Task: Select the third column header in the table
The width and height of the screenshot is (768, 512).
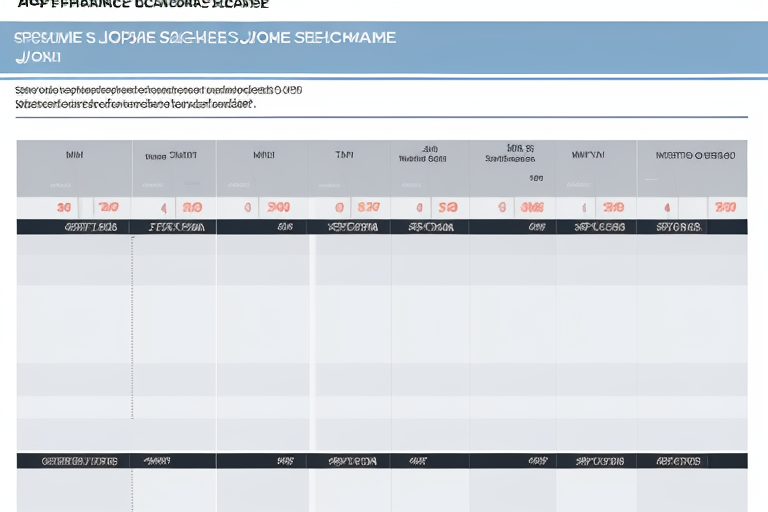Action: (264, 156)
